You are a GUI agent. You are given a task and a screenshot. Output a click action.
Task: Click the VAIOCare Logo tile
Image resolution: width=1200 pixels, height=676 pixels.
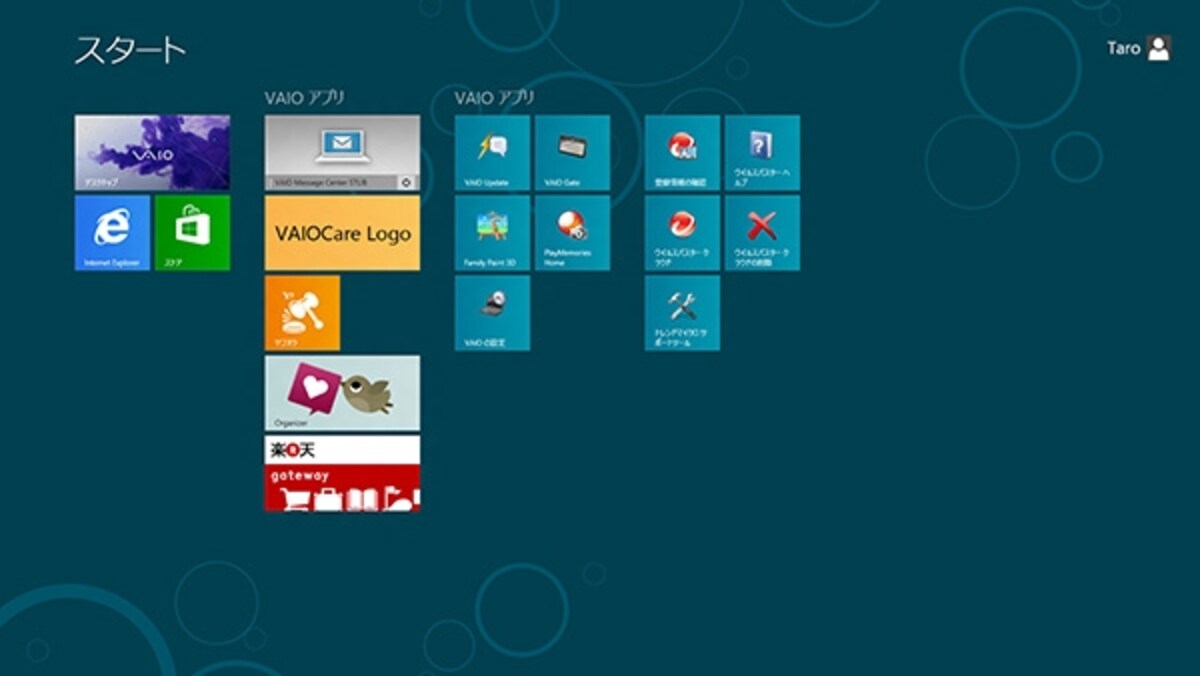coord(342,233)
